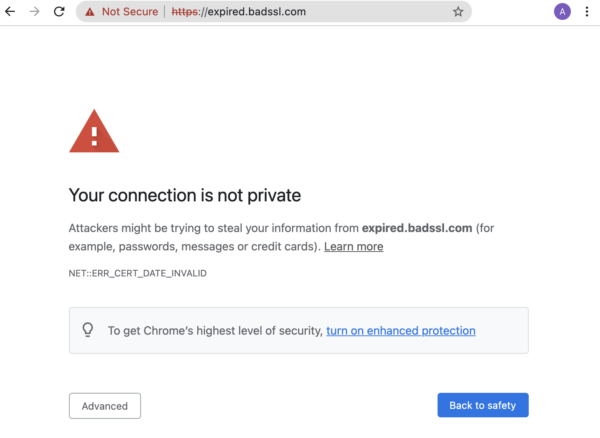Screen dimensions: 600x438
Task: Open the "Learn more" link
Action: pyautogui.click(x=353, y=247)
